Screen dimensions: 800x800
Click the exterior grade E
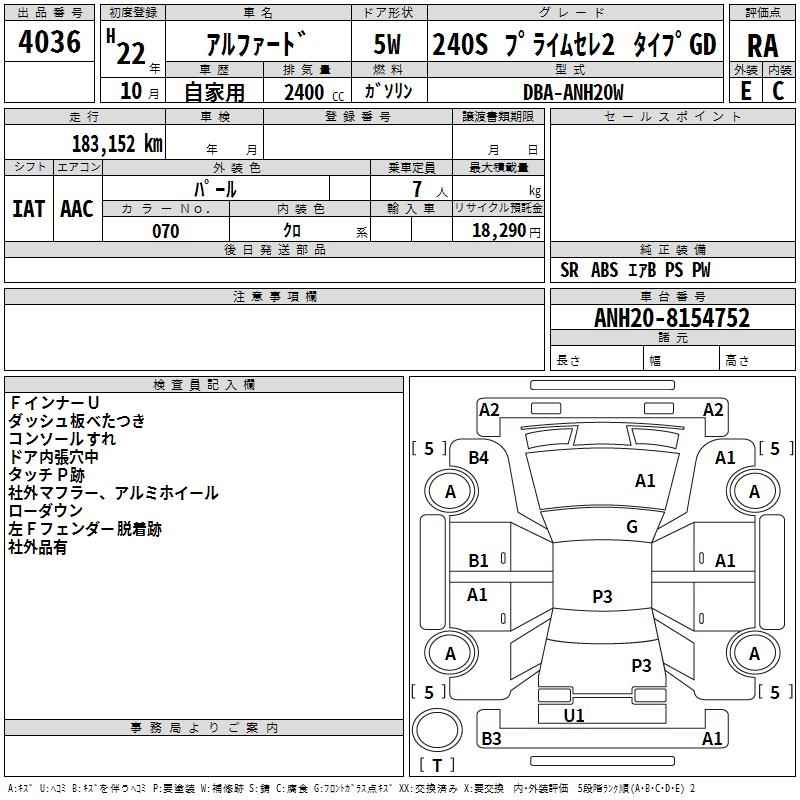[x=745, y=91]
